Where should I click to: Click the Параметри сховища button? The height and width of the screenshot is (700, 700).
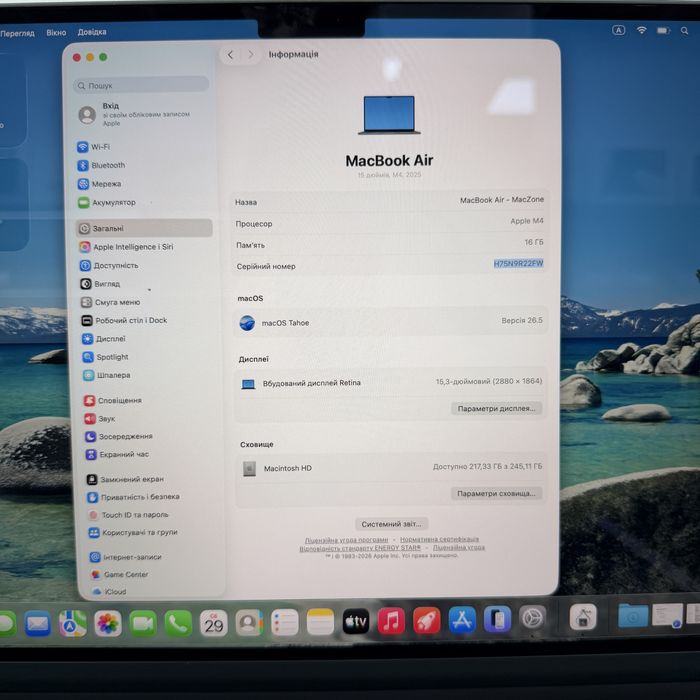click(496, 493)
